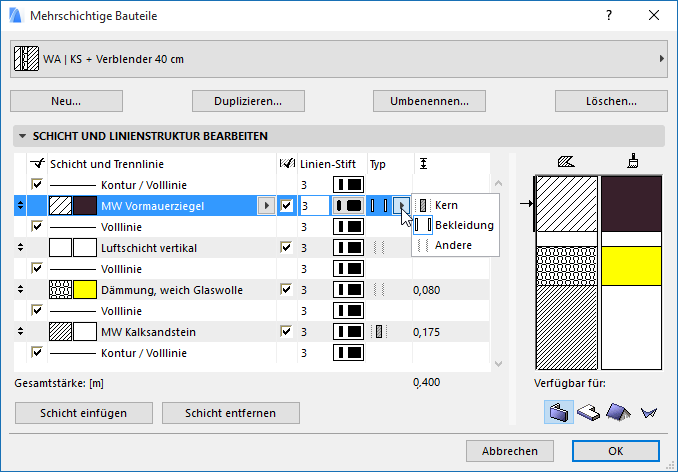
Task: Click pen icon for MW Kalksandstein row
Action: point(348,331)
